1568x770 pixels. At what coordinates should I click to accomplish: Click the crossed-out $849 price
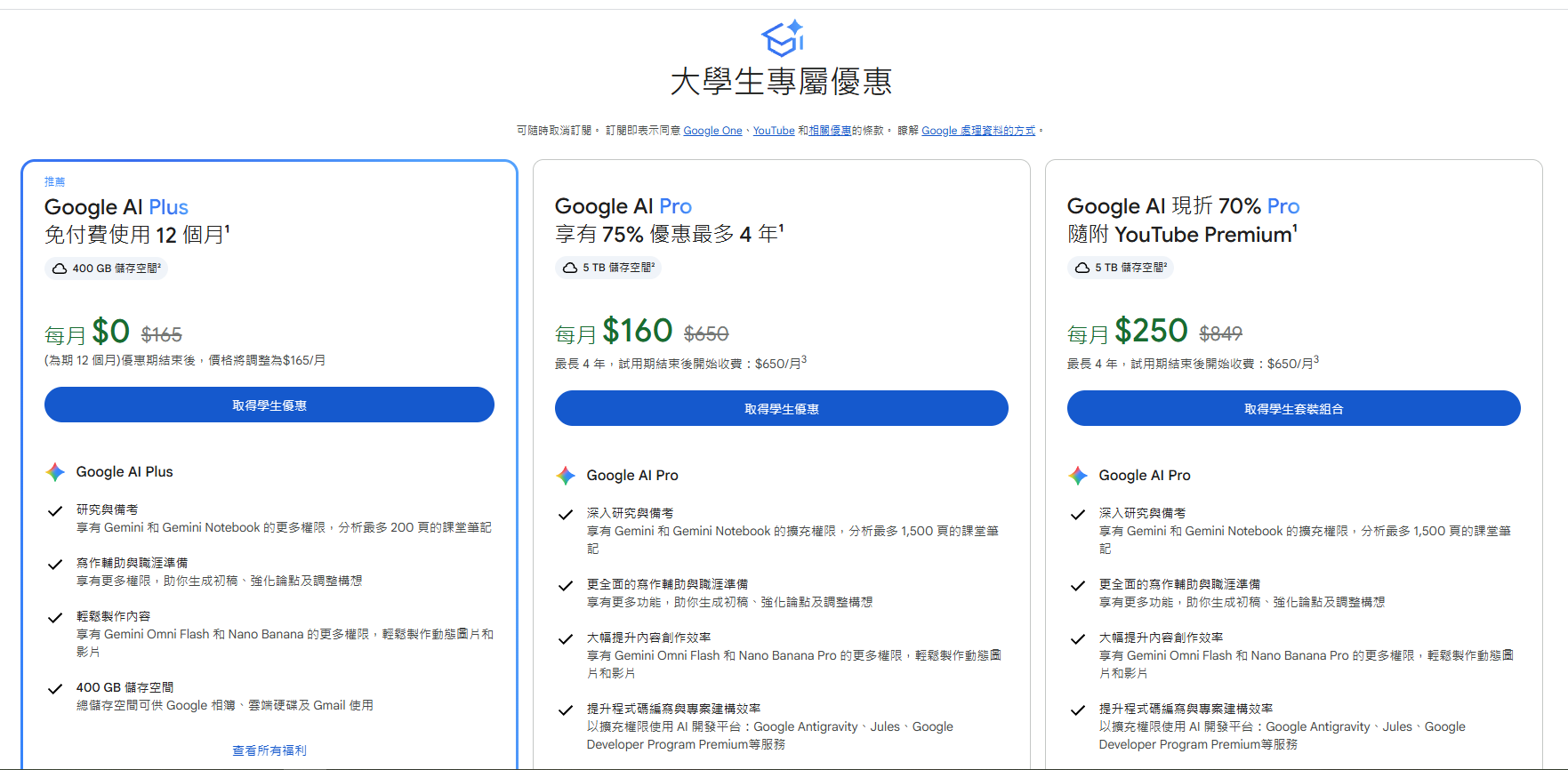coord(1221,333)
